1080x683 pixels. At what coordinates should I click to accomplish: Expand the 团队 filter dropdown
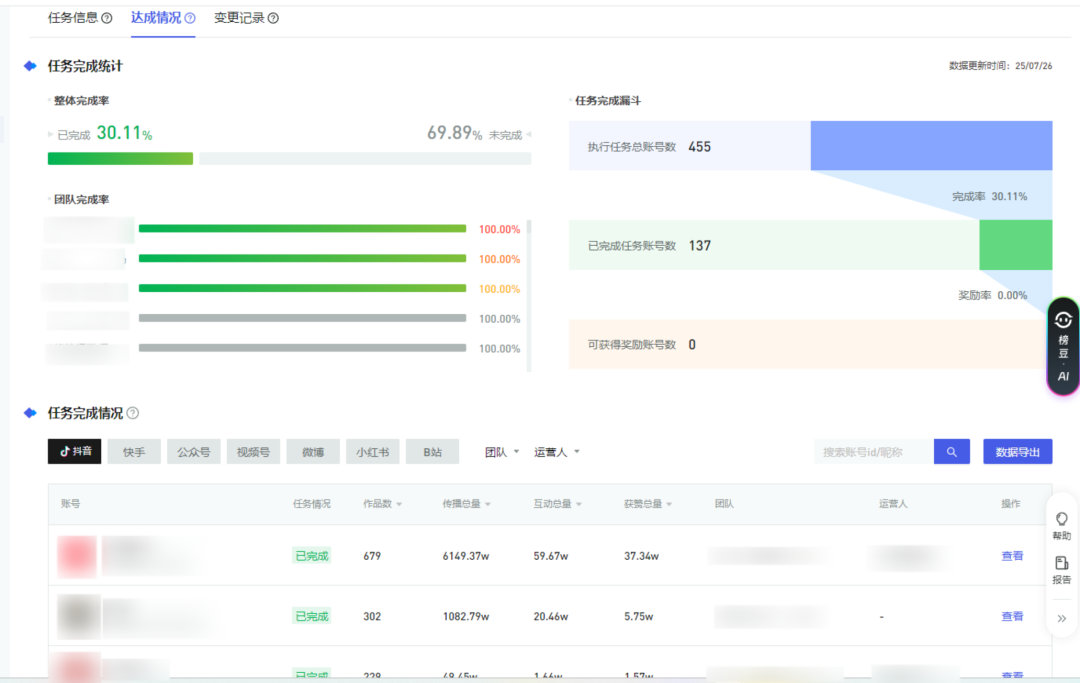(502, 452)
